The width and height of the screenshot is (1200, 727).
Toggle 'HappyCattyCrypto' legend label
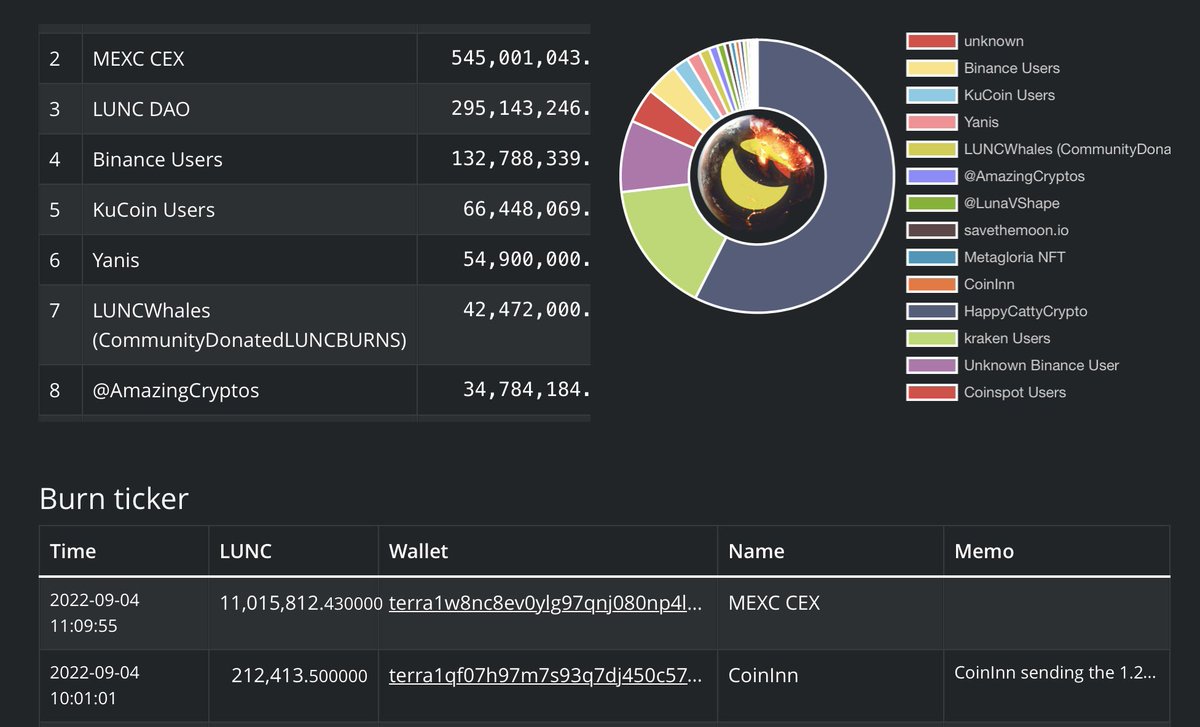tap(1026, 311)
